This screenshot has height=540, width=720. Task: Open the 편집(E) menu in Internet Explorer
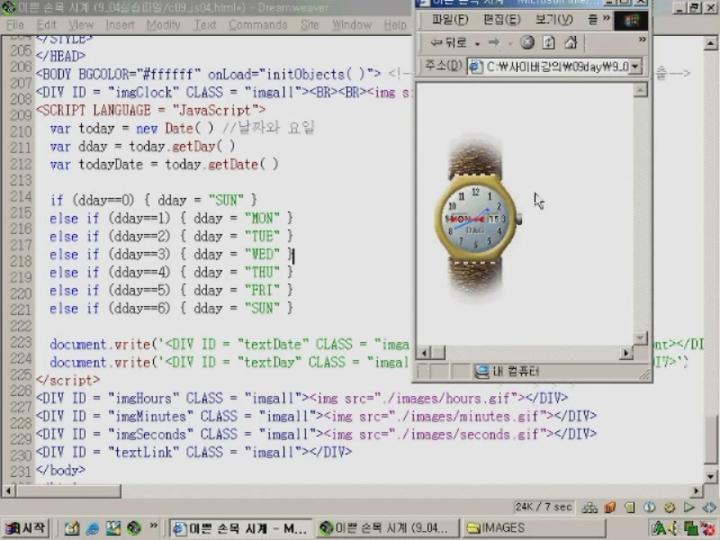click(x=502, y=20)
